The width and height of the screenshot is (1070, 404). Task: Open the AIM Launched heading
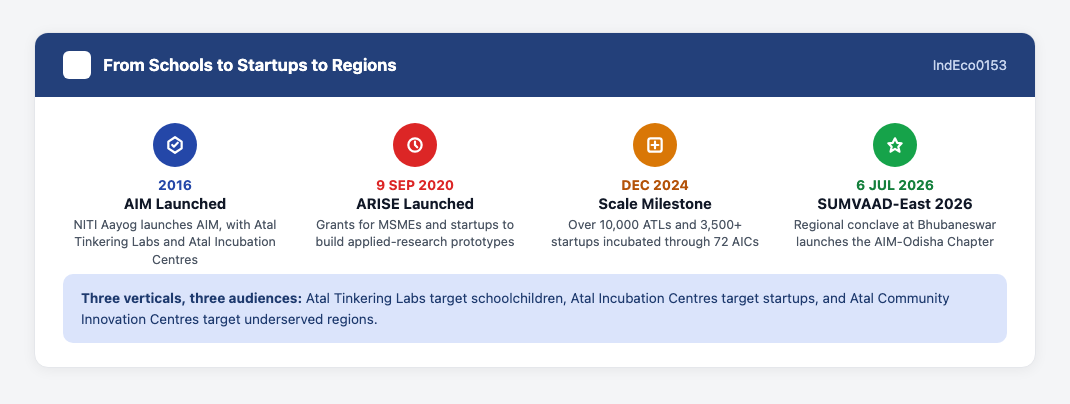(175, 203)
